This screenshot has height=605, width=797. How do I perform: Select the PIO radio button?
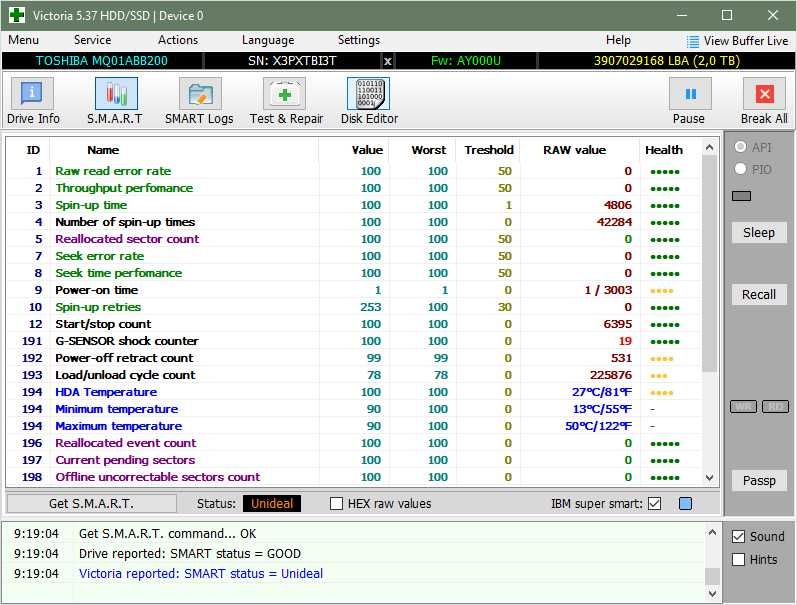741,169
